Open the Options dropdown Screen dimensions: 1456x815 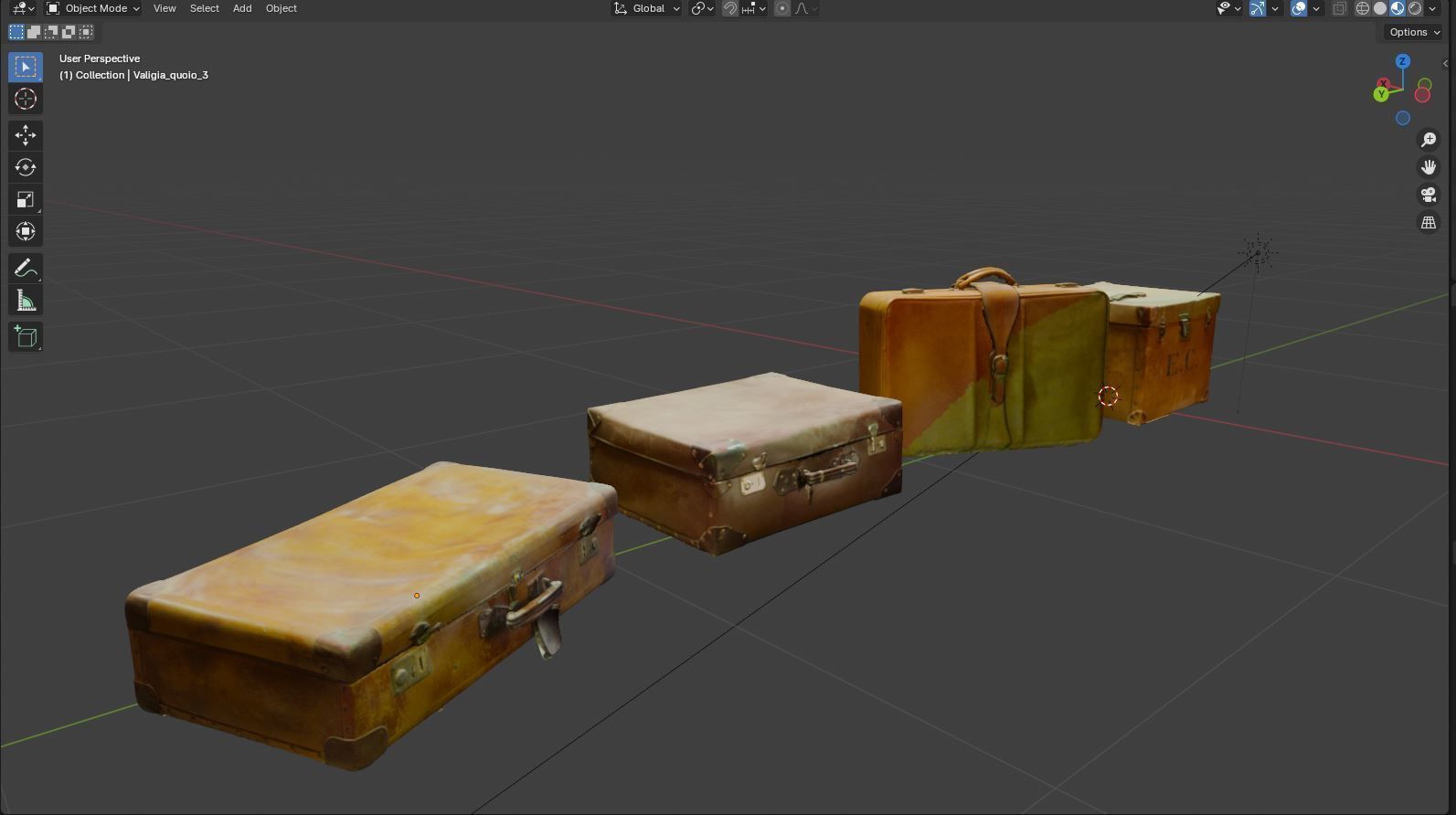tap(1414, 32)
